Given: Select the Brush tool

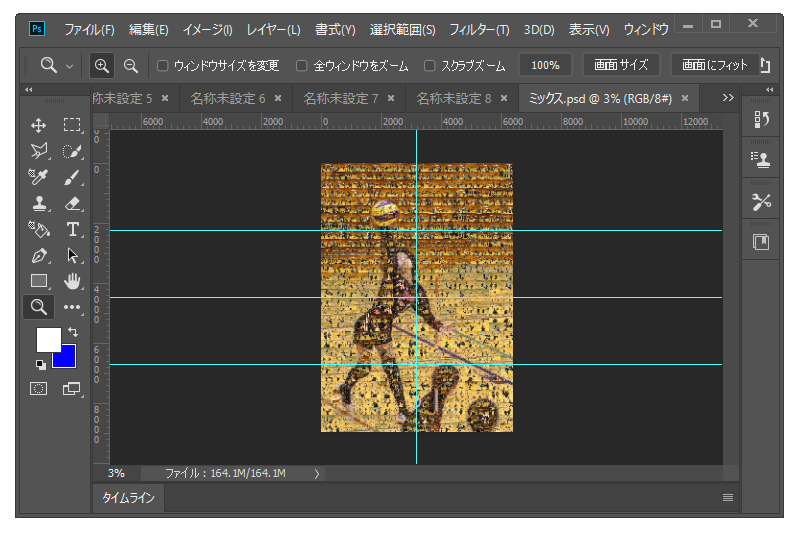Looking at the screenshot, I should (x=72, y=177).
